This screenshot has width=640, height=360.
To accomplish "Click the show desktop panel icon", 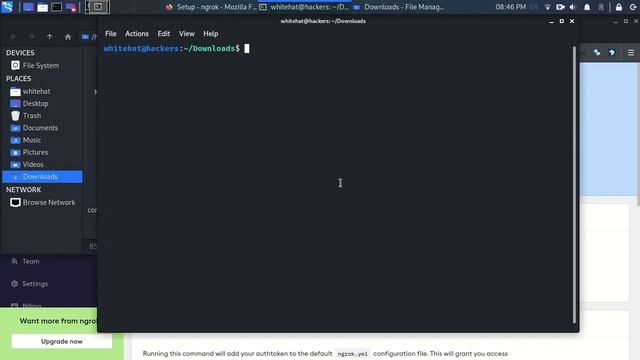I will pos(28,7).
